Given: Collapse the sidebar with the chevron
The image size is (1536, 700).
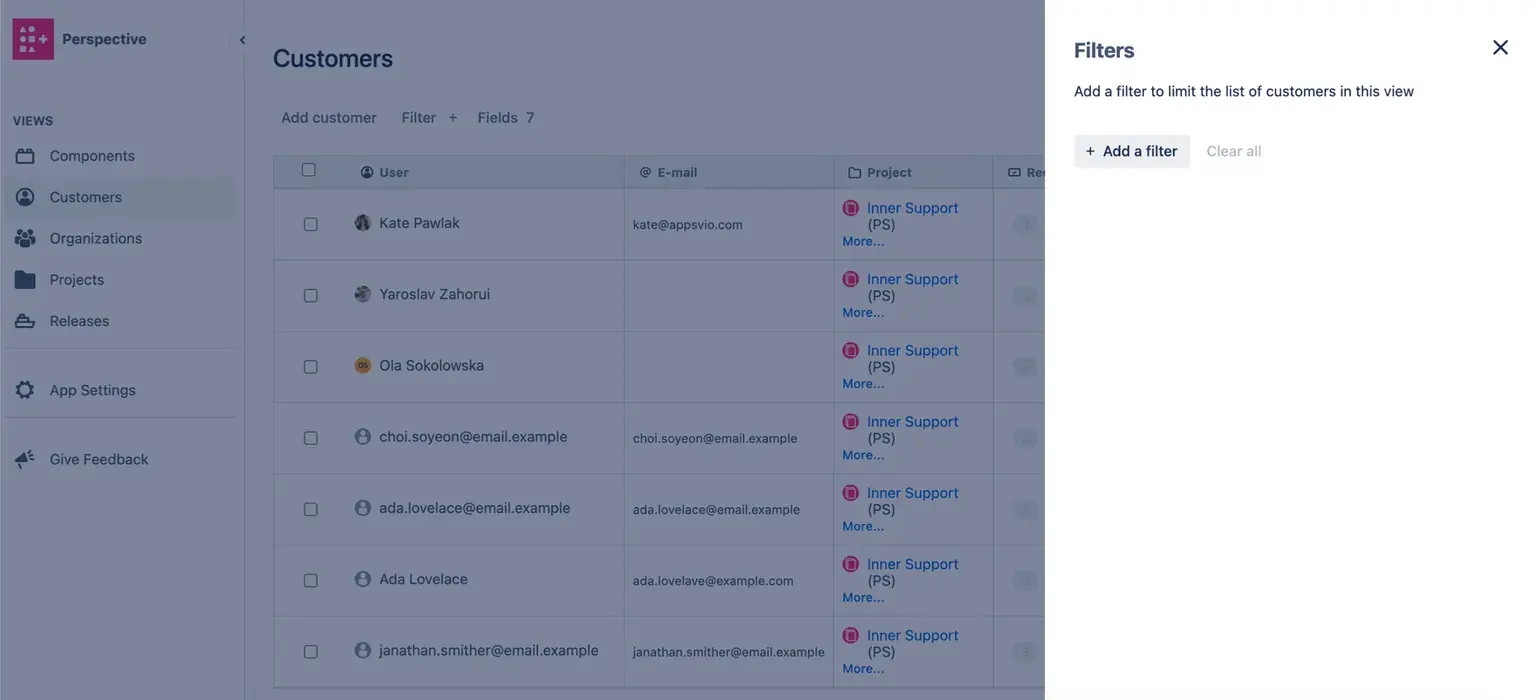Looking at the screenshot, I should coord(242,40).
